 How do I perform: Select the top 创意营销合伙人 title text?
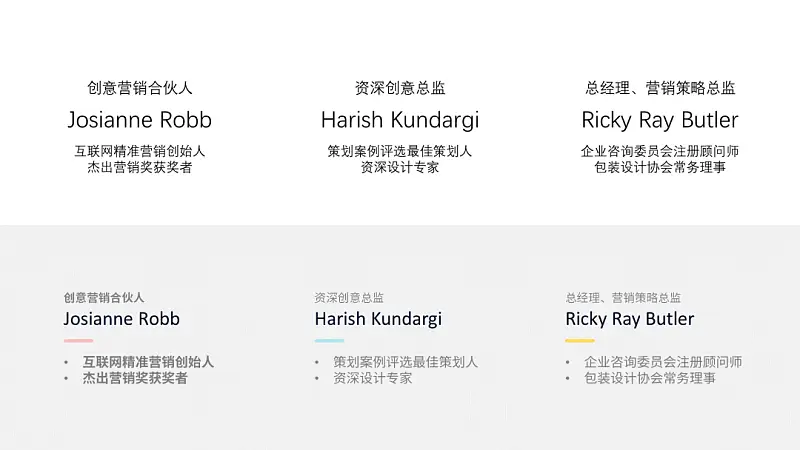point(139,88)
